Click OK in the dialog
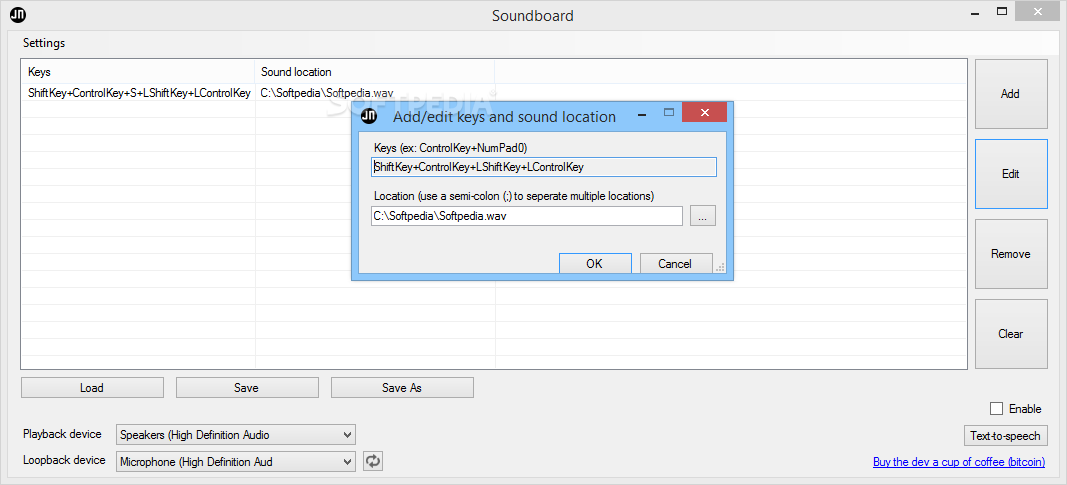The image size is (1067, 485). [x=595, y=264]
